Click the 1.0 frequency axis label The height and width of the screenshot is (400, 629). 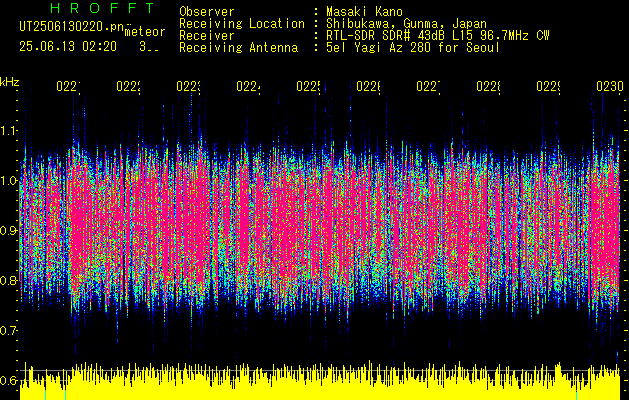(x=9, y=180)
